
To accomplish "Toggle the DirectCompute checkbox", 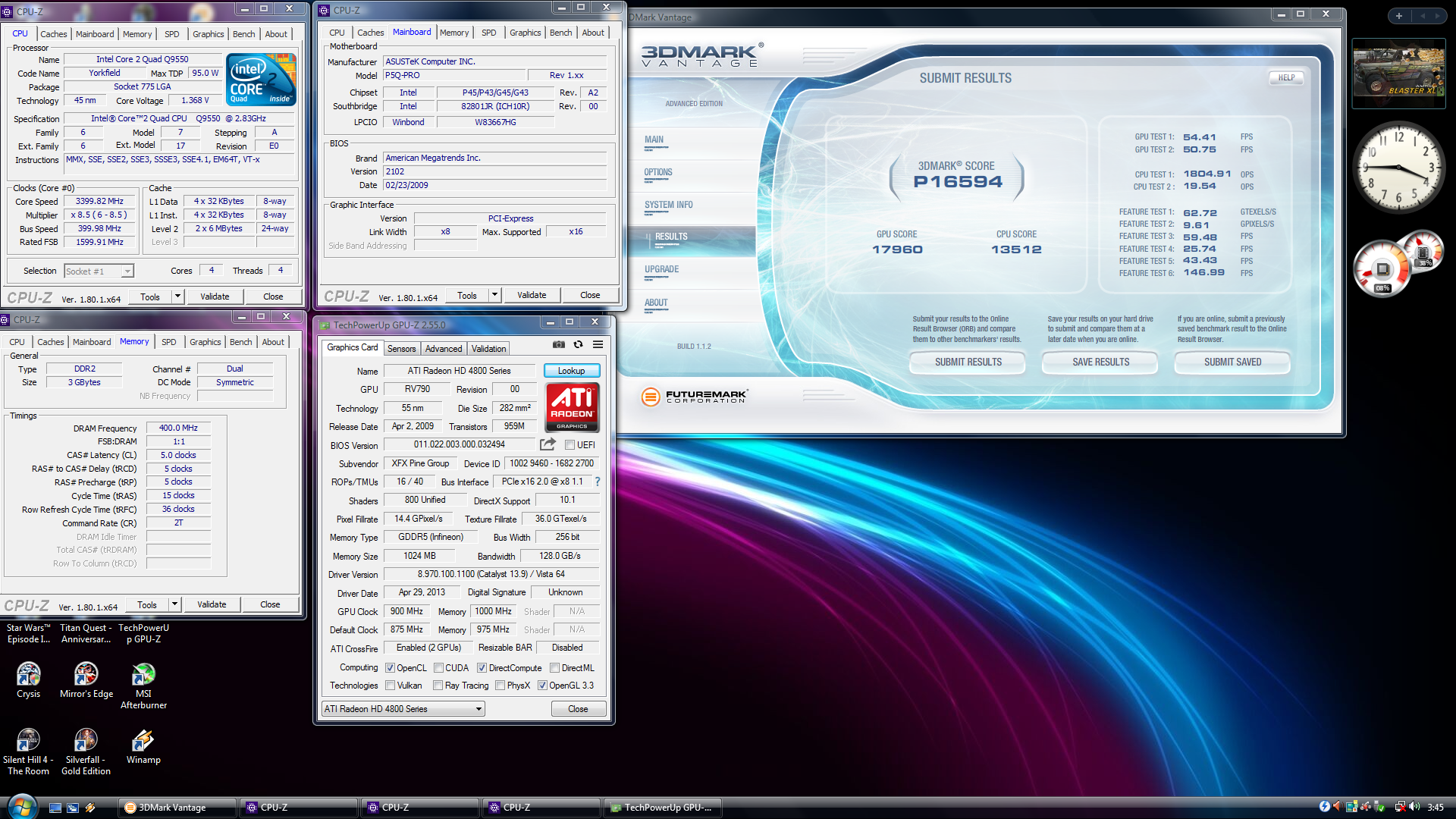I will click(482, 668).
